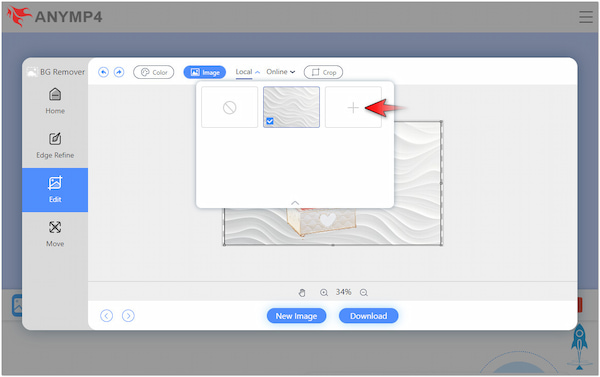Viewport: 600px width, 377px height.
Task: Click the zoom out magnifier
Action: [364, 293]
